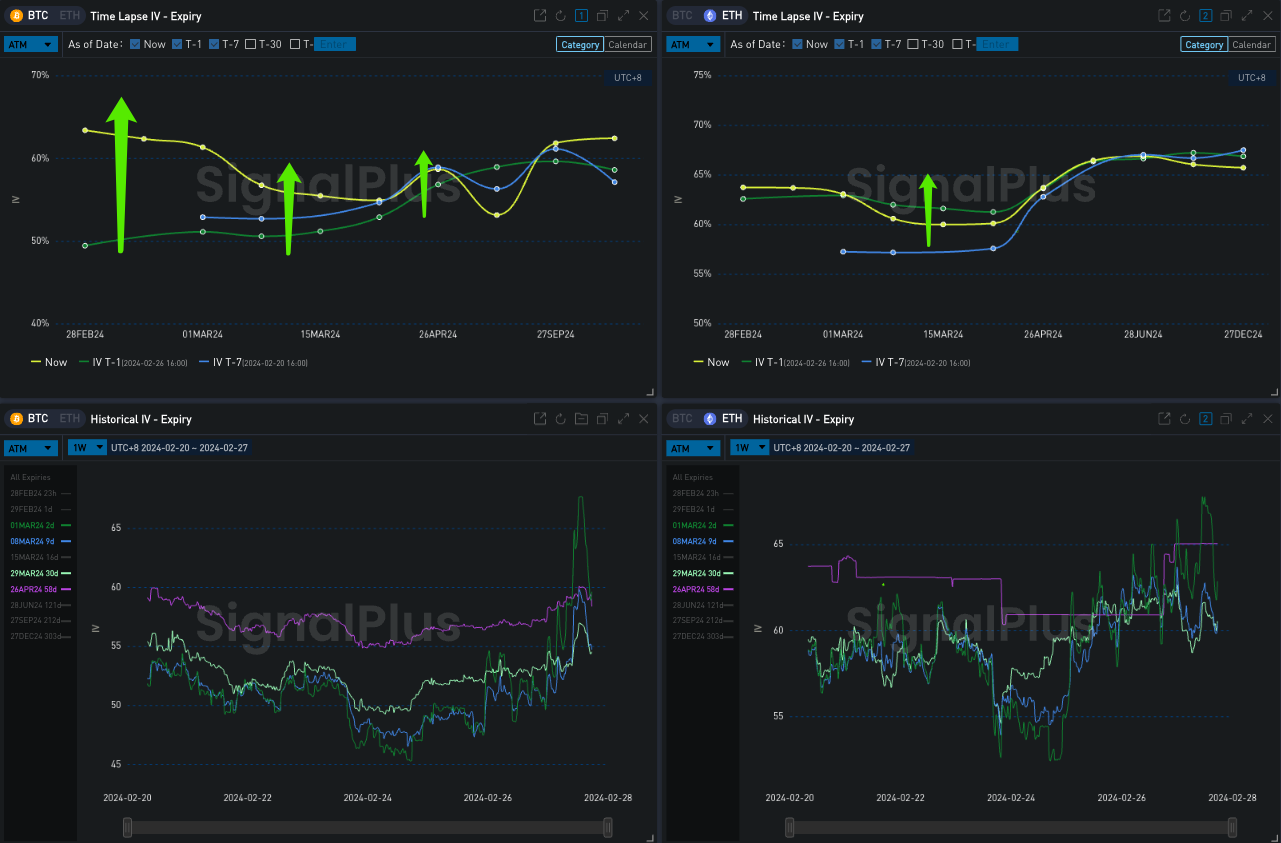
Task: Click the custom T- days input in BTC Time Lapse
Action: click(335, 44)
